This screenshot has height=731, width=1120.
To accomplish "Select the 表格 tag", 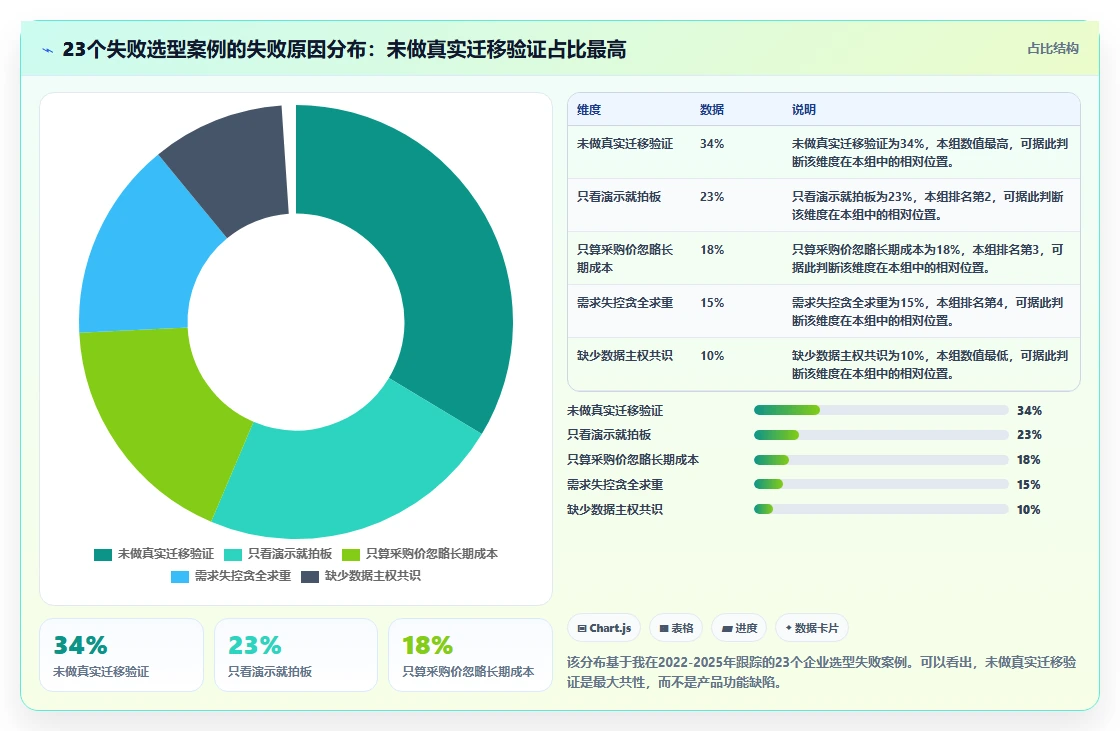I will pos(676,628).
